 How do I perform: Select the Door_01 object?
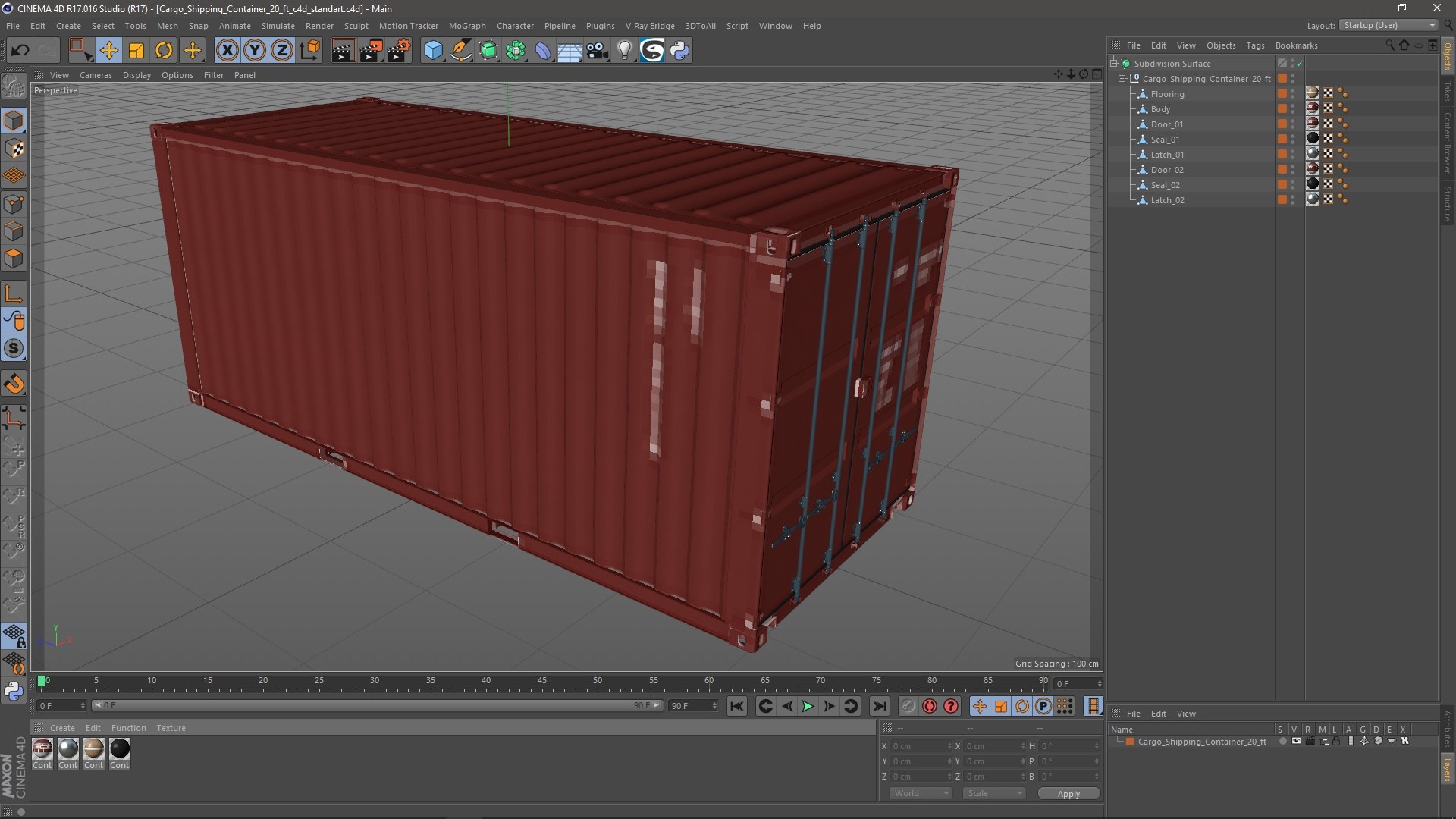coord(1167,124)
